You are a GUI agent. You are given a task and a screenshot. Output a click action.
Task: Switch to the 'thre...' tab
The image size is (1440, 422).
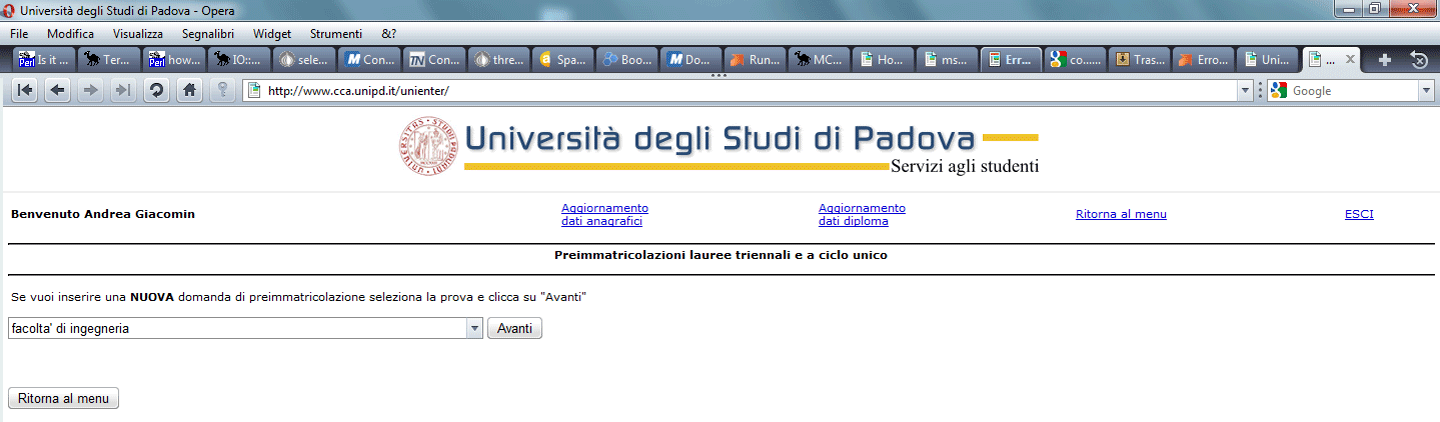coord(498,60)
